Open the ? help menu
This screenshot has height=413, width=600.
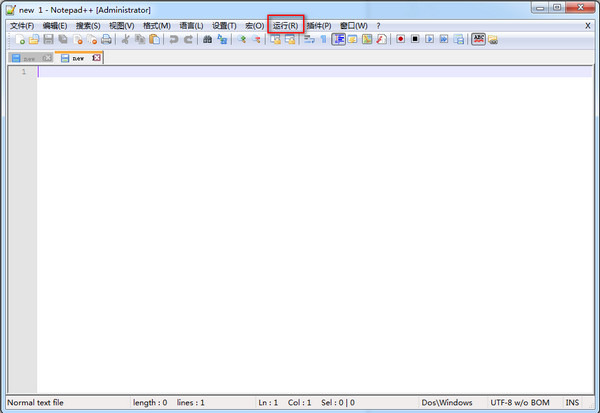(x=378, y=26)
